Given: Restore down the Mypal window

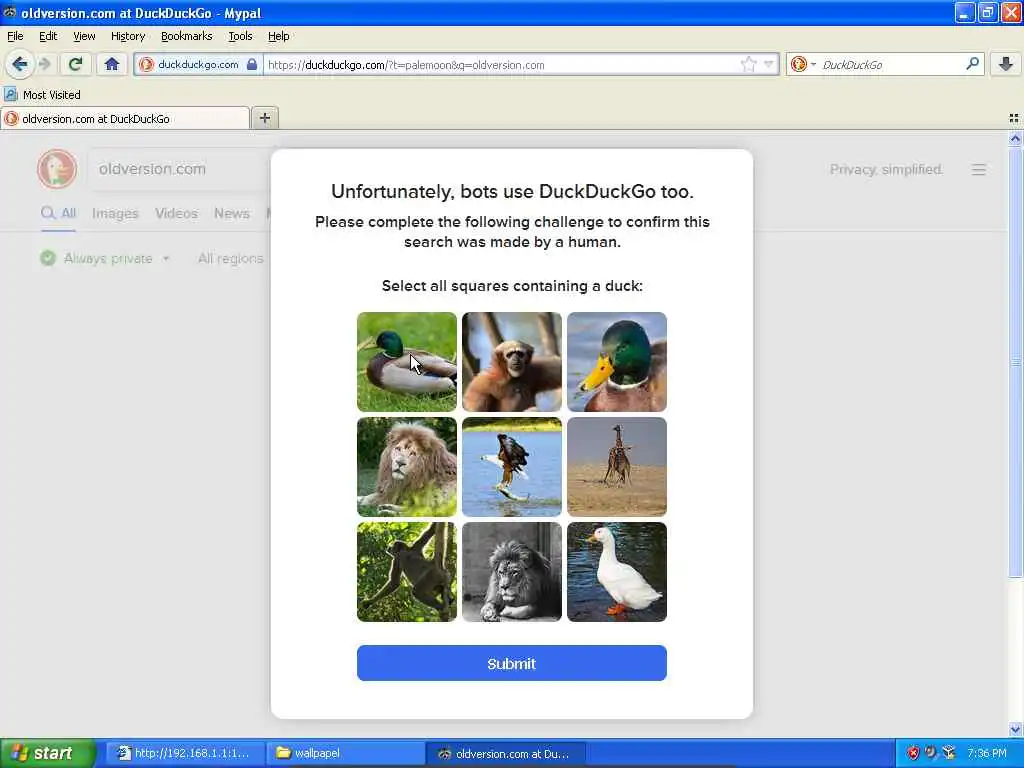Looking at the screenshot, I should 988,12.
